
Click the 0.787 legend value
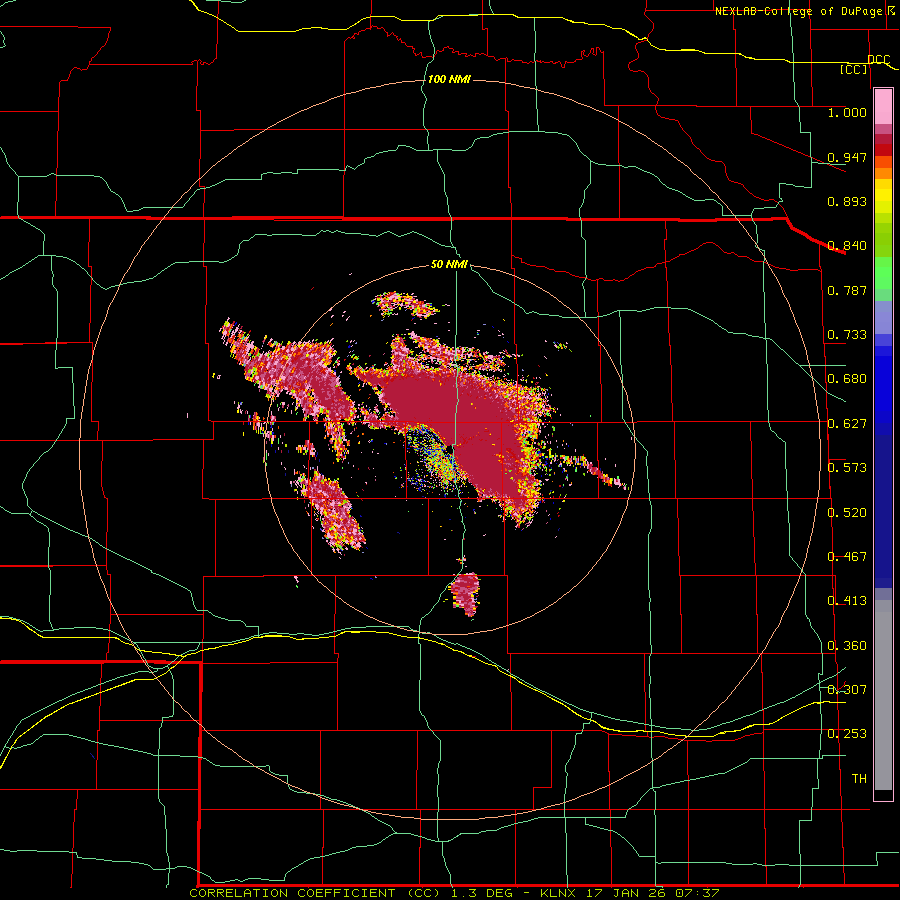[x=847, y=290]
